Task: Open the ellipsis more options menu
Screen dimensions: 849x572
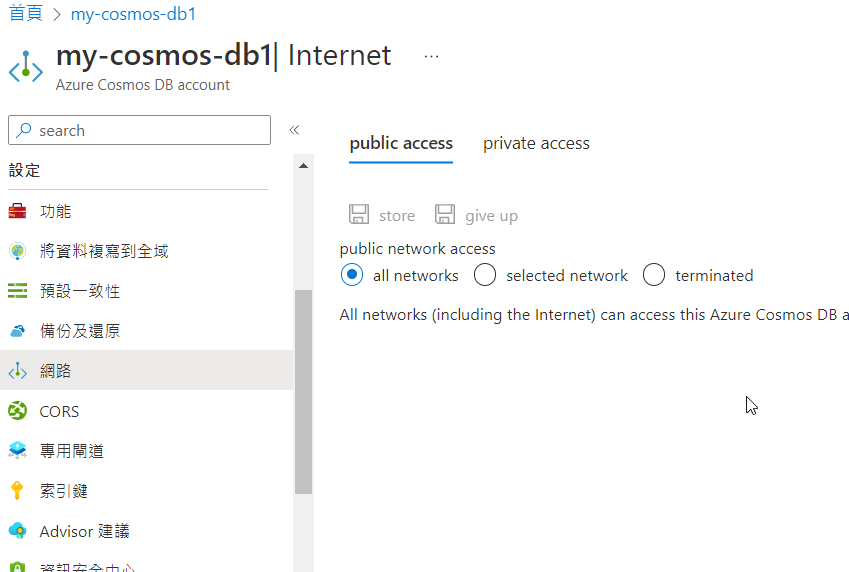Action: pos(432,56)
